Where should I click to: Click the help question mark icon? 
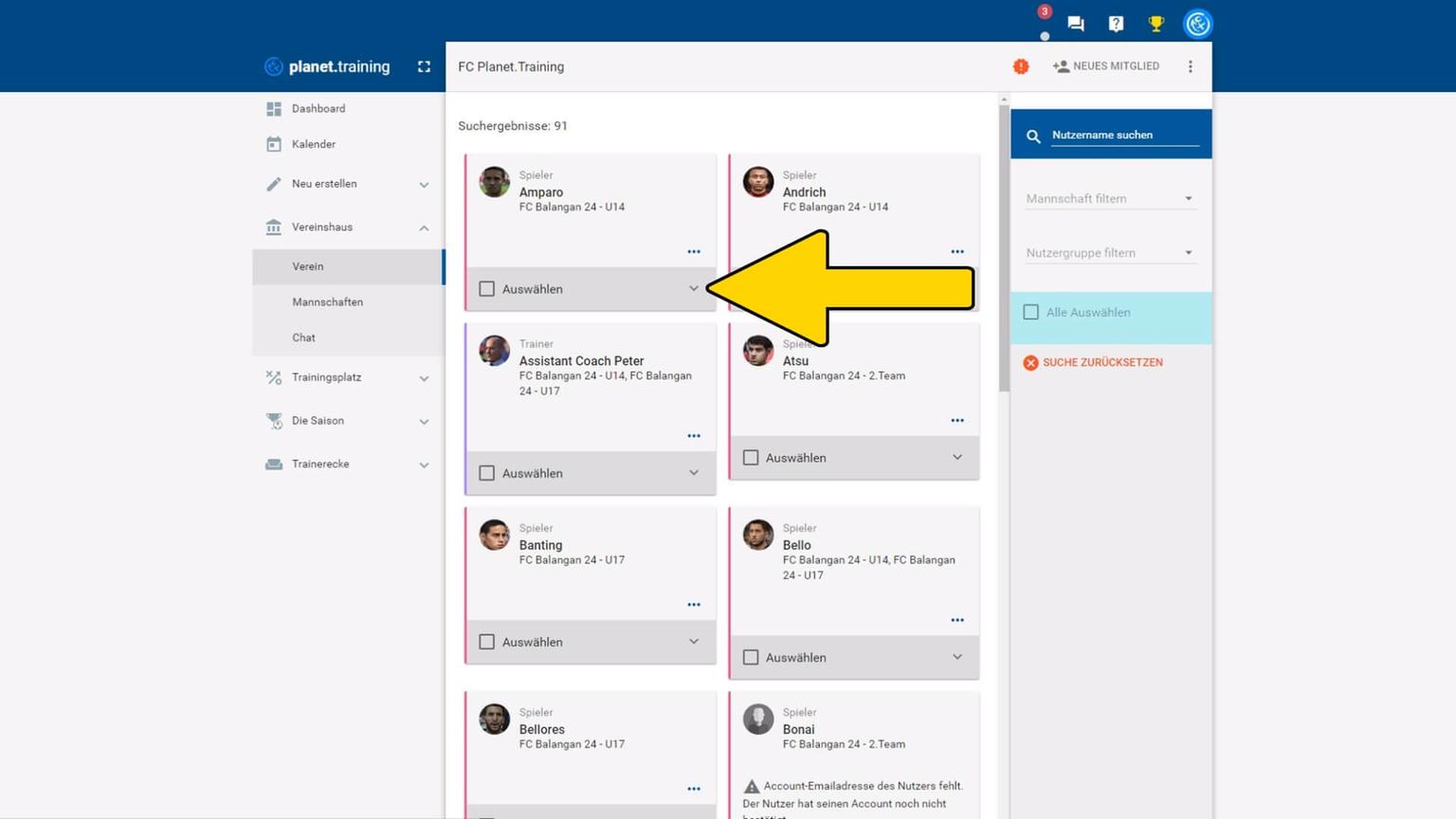(x=1116, y=24)
